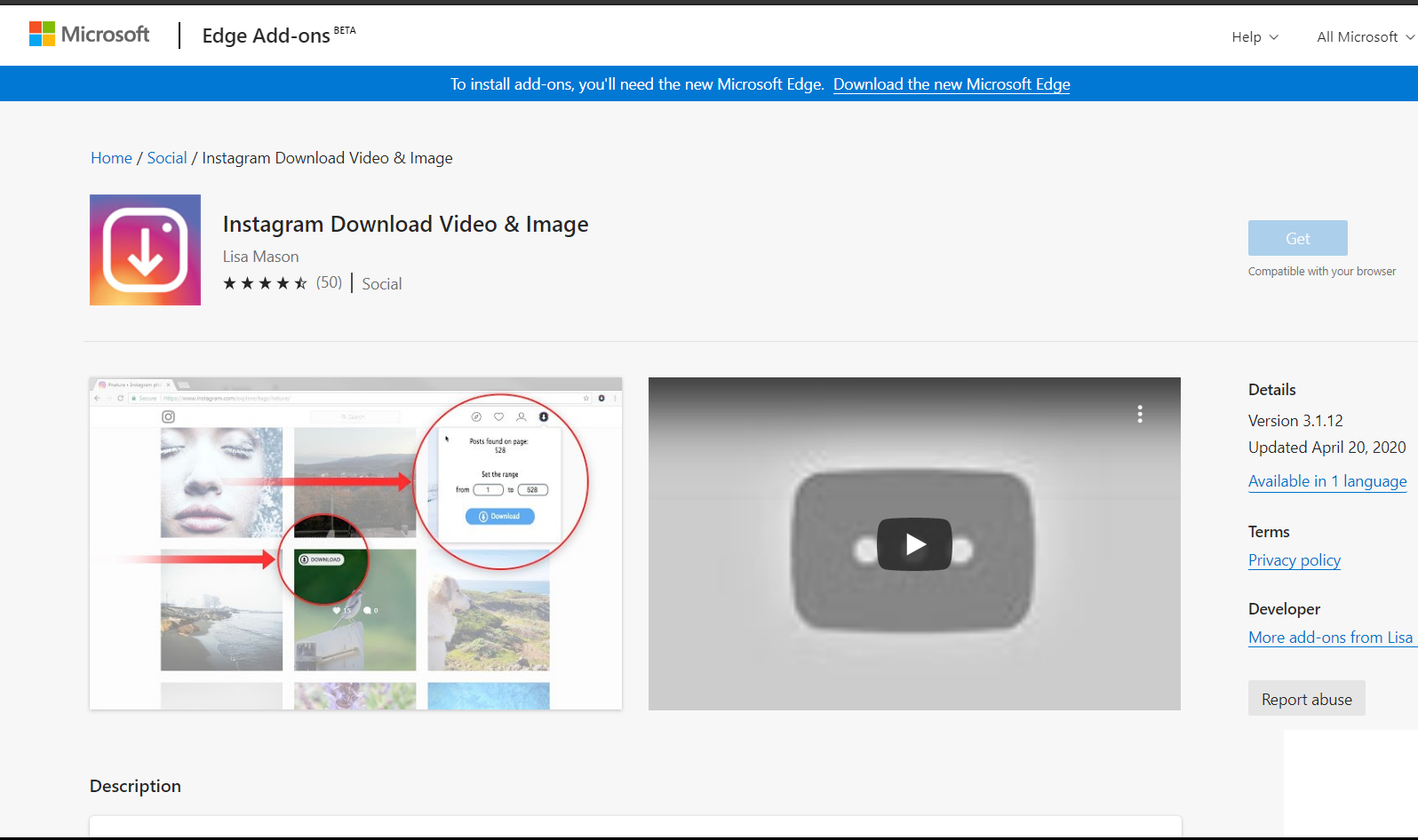The height and width of the screenshot is (840, 1418).
Task: Go to Home breadcrumb
Action: [111, 158]
